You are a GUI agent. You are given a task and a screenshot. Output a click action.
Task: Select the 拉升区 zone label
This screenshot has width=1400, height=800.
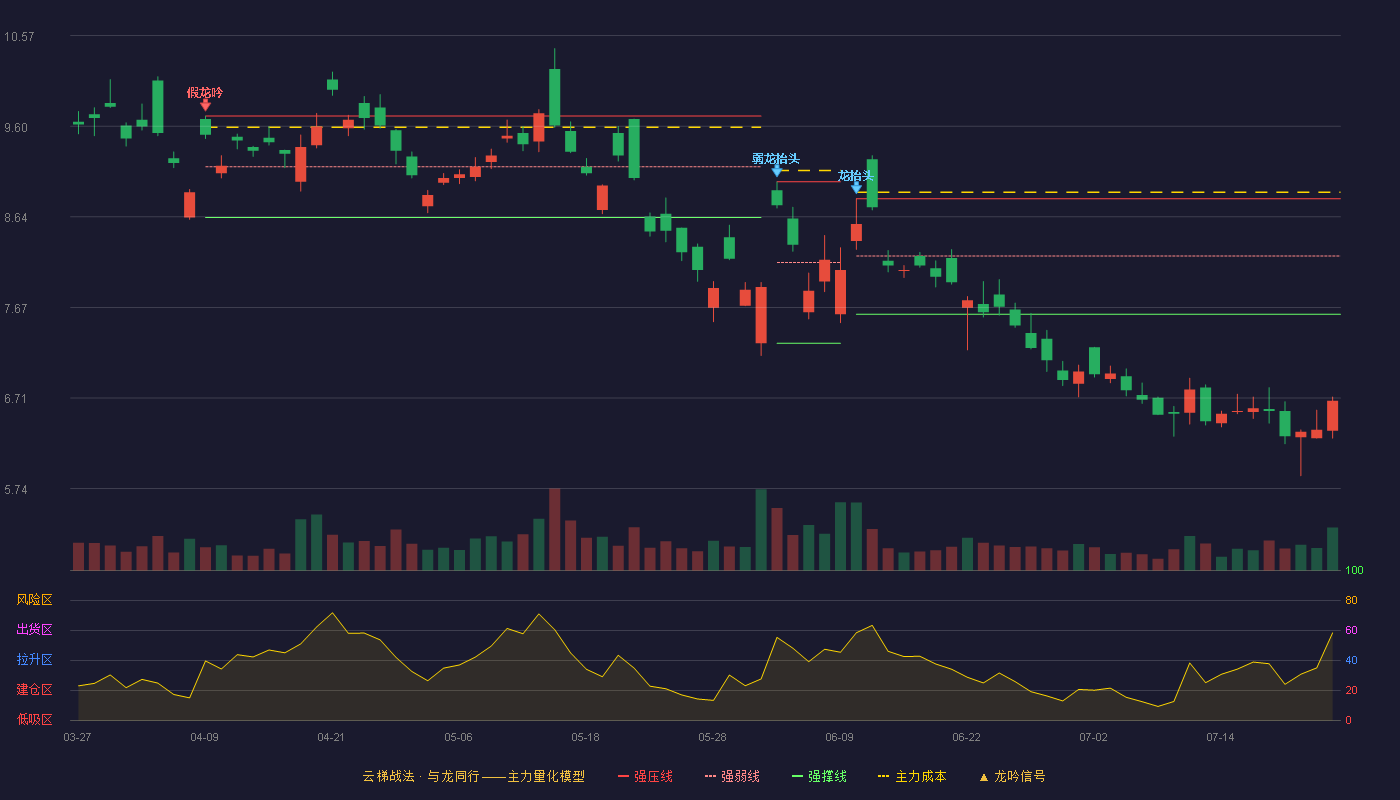pyautogui.click(x=34, y=660)
